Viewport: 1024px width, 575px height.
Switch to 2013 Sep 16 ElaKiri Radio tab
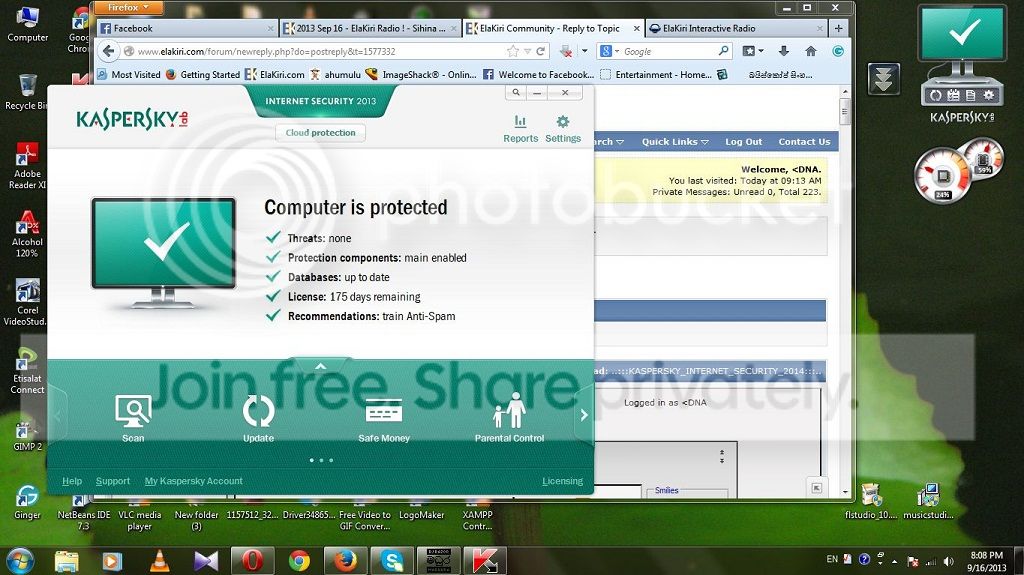pyautogui.click(x=370, y=28)
